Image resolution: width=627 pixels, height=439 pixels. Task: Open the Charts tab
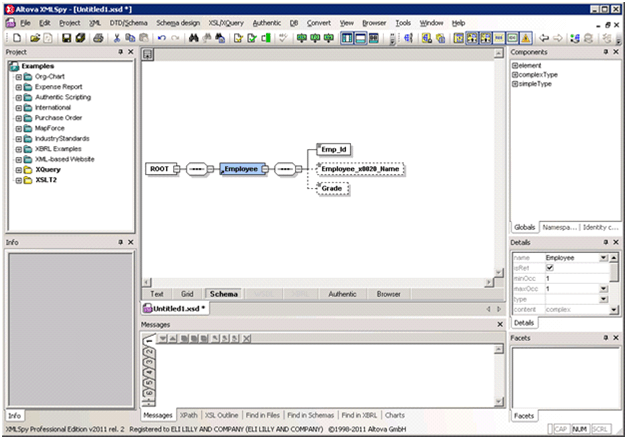[395, 415]
